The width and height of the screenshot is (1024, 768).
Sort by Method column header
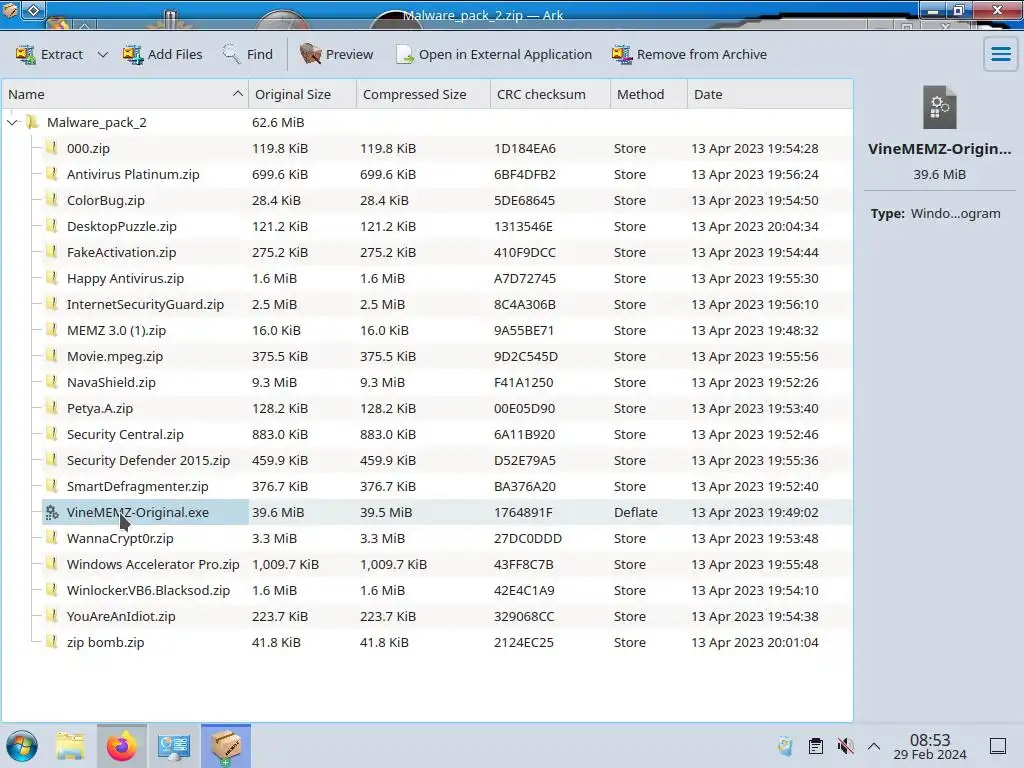(x=648, y=94)
